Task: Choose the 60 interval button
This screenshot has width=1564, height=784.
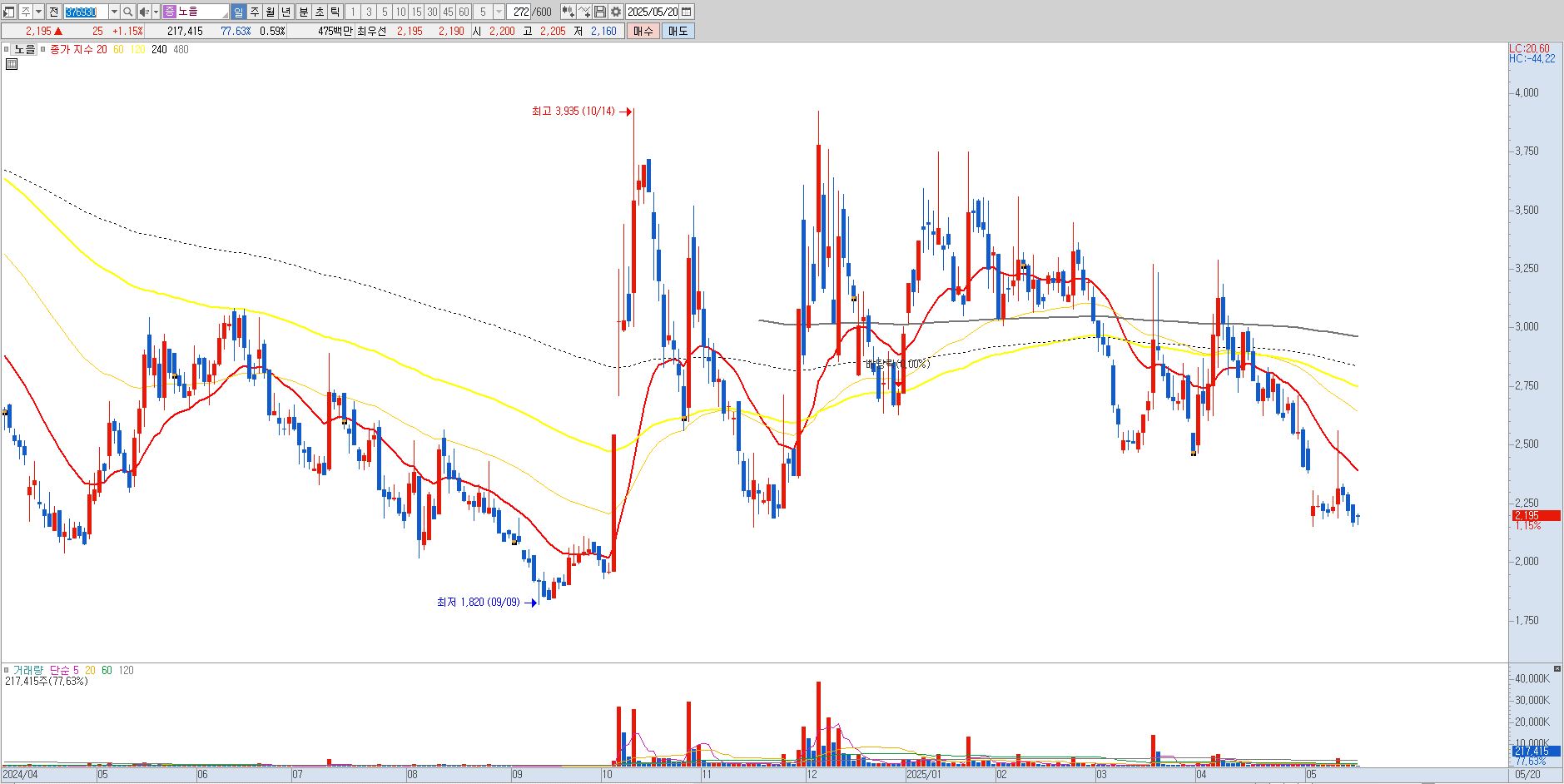Action: [464, 12]
